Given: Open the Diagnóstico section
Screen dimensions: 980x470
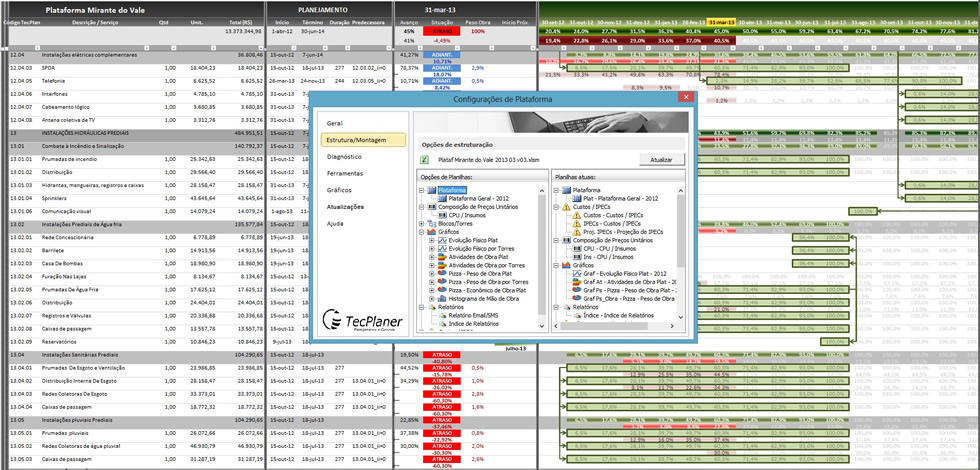Looking at the screenshot, I should pos(344,157).
